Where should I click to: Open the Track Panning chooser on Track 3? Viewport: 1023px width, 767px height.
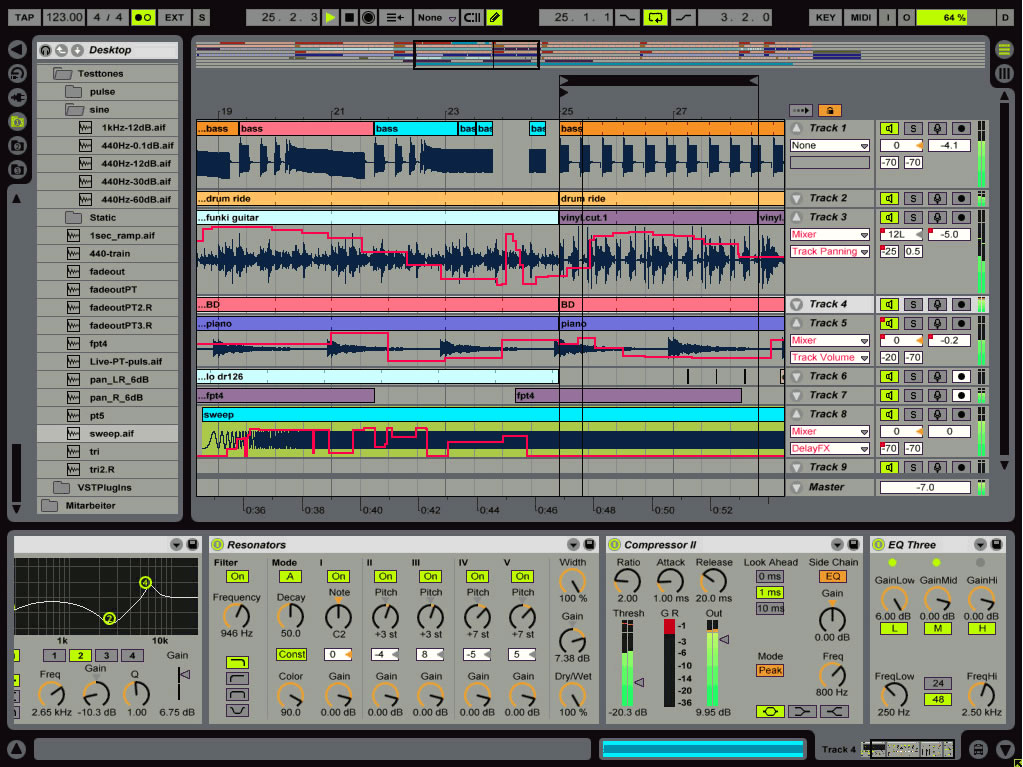click(829, 251)
